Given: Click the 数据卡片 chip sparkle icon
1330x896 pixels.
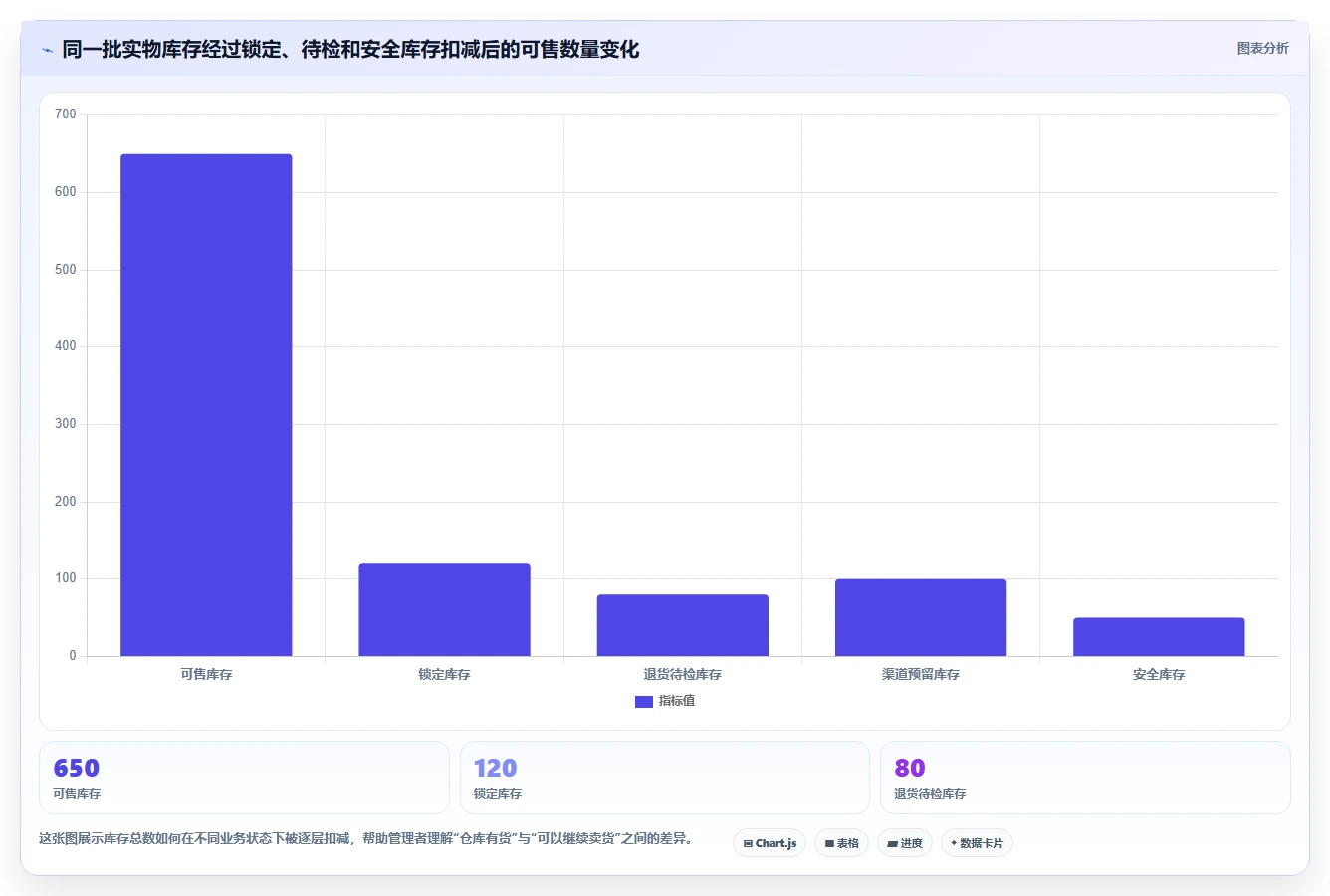Looking at the screenshot, I should point(954,843).
